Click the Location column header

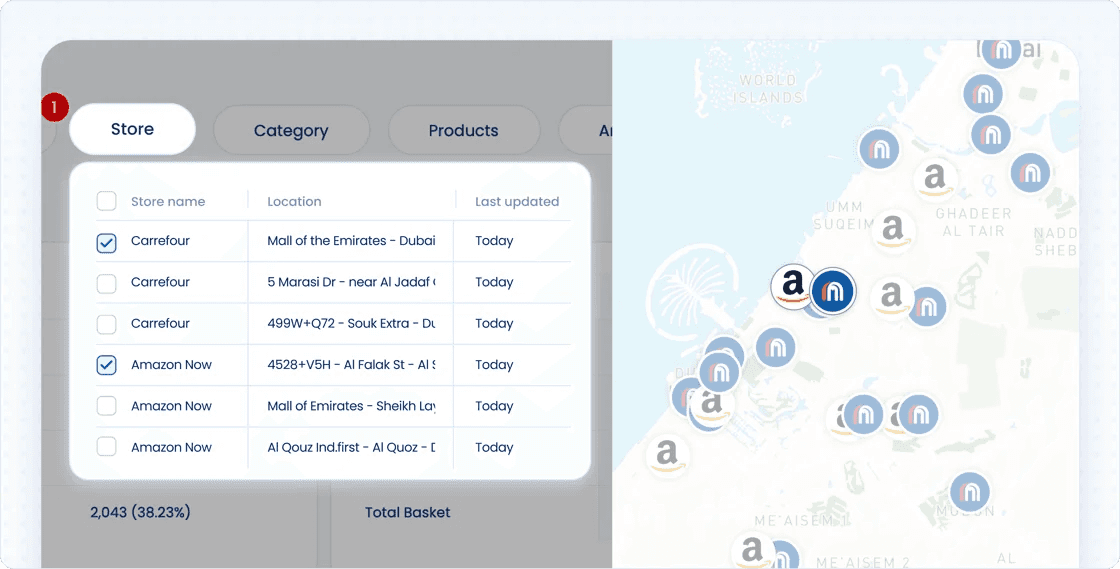(294, 201)
